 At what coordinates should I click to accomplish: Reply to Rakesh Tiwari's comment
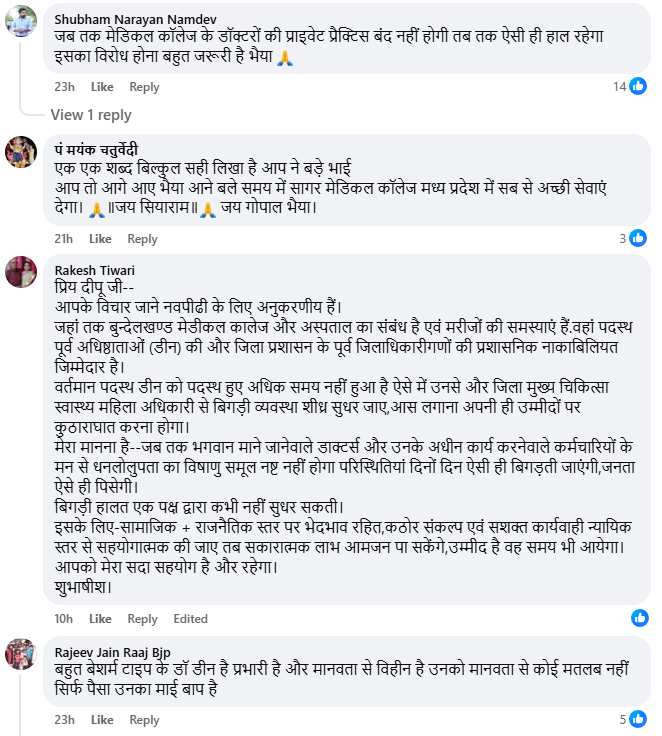click(x=142, y=619)
